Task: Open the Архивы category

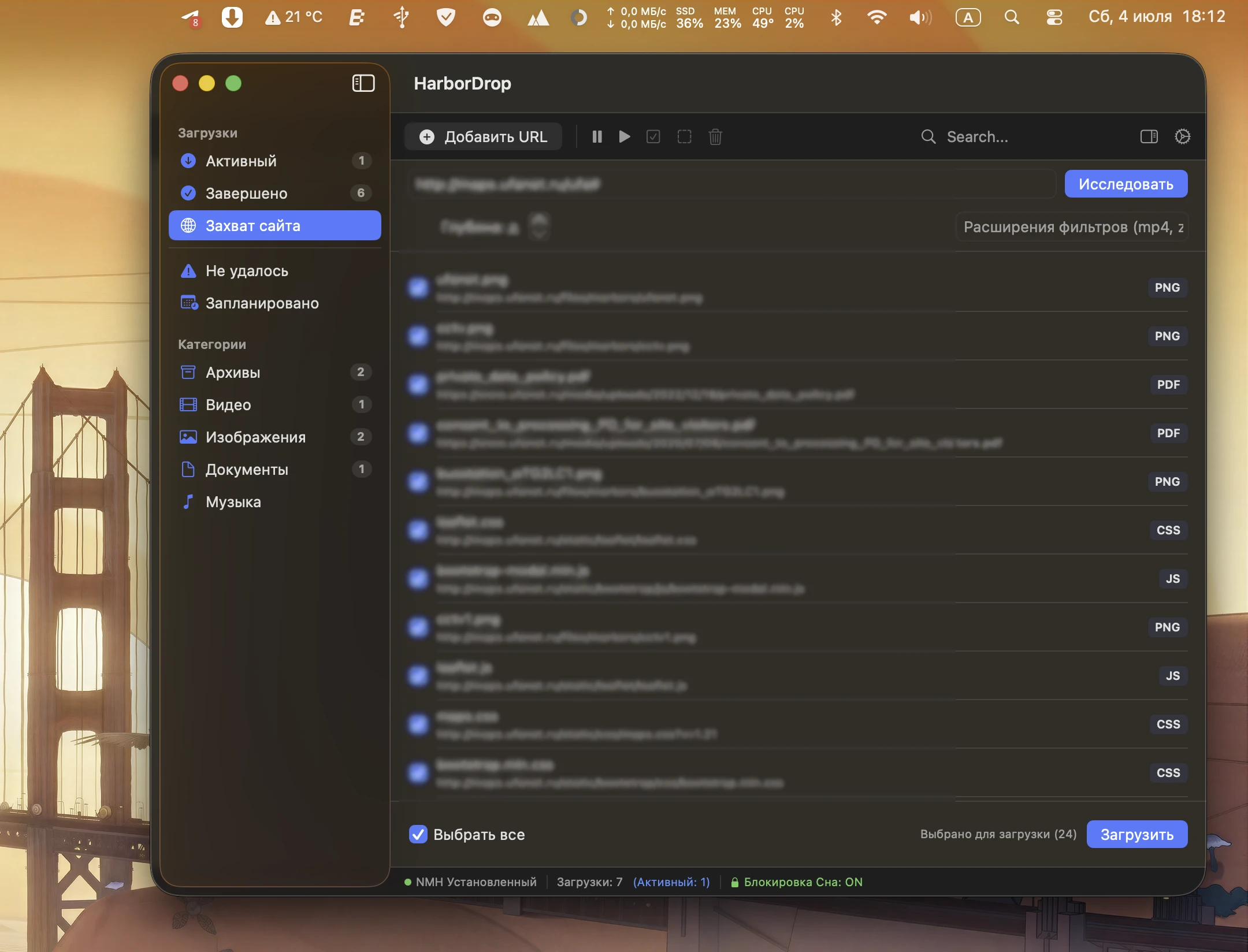Action: [x=275, y=373]
